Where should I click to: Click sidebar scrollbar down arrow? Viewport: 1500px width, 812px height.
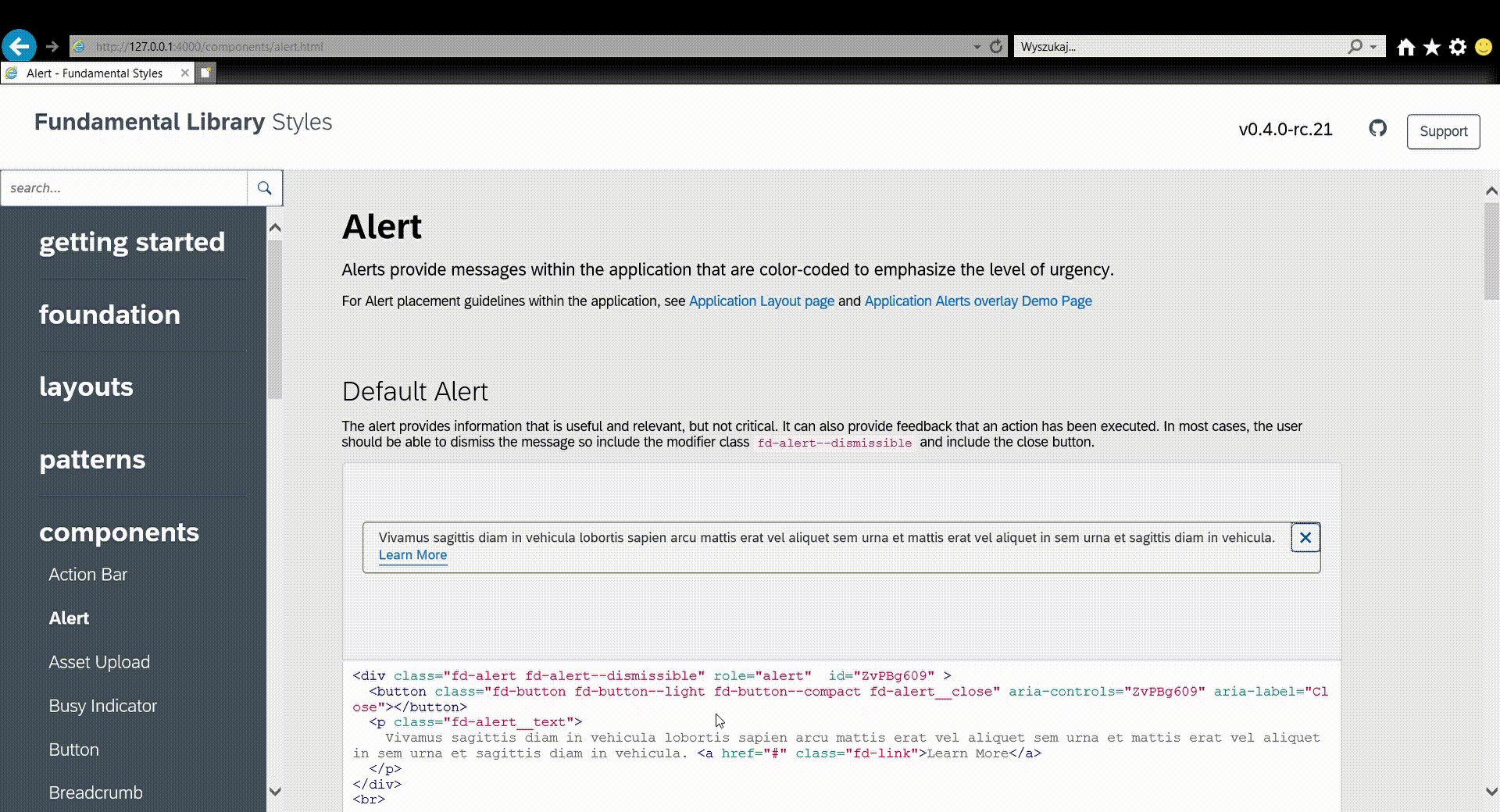click(274, 791)
